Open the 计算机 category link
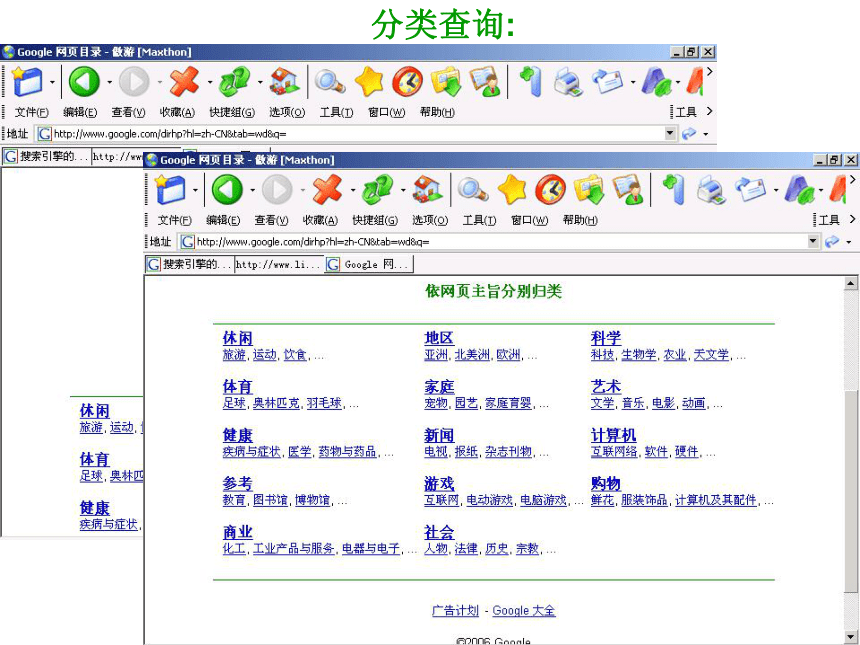The image size is (860, 645). pyautogui.click(x=613, y=435)
